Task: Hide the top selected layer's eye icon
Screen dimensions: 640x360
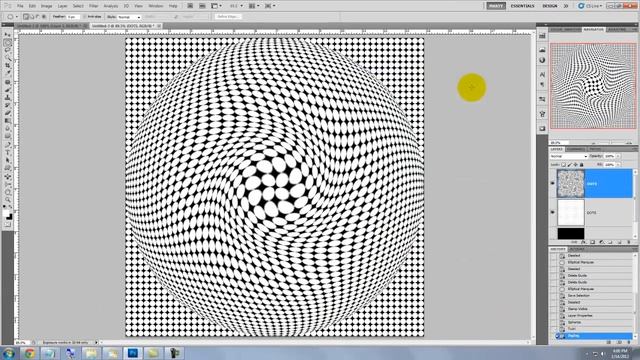Action: coord(553,184)
